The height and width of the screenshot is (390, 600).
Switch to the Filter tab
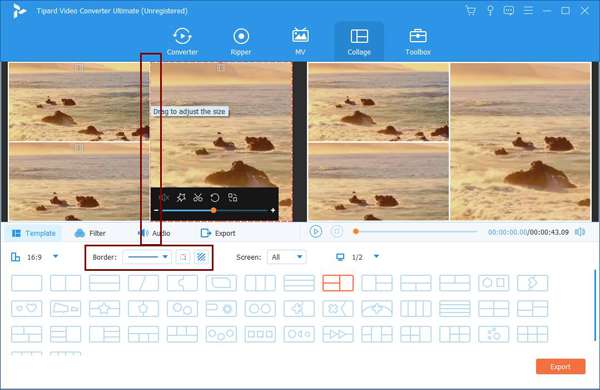pyautogui.click(x=90, y=233)
